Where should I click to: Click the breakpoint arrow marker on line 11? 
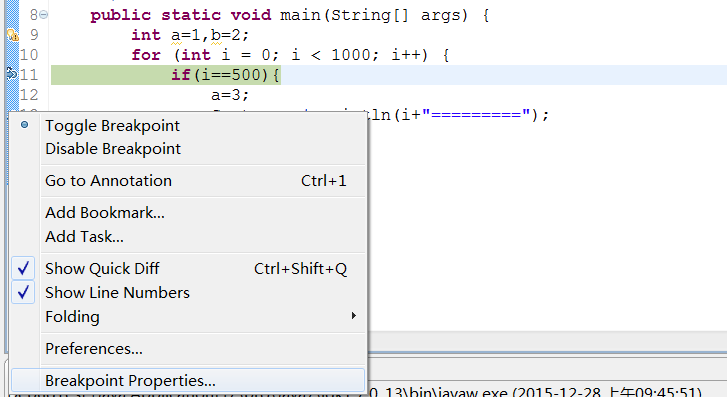[x=12, y=73]
